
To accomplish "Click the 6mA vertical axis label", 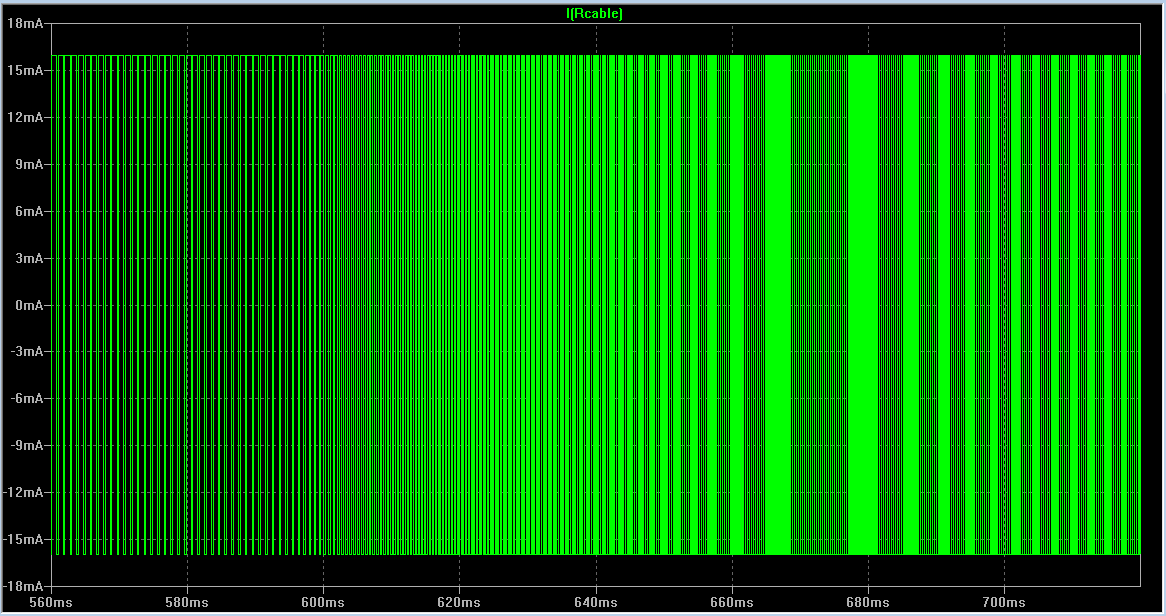I will [29, 211].
